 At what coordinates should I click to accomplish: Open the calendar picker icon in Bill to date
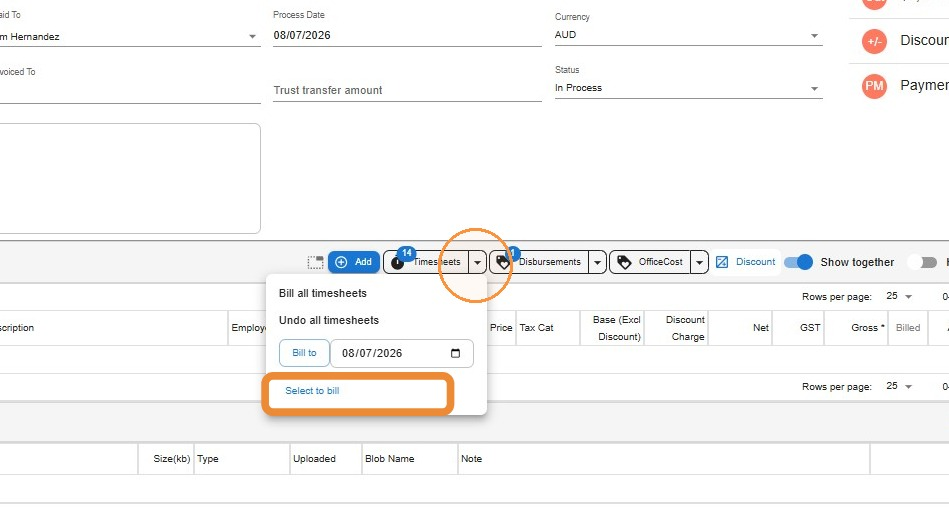pos(456,353)
